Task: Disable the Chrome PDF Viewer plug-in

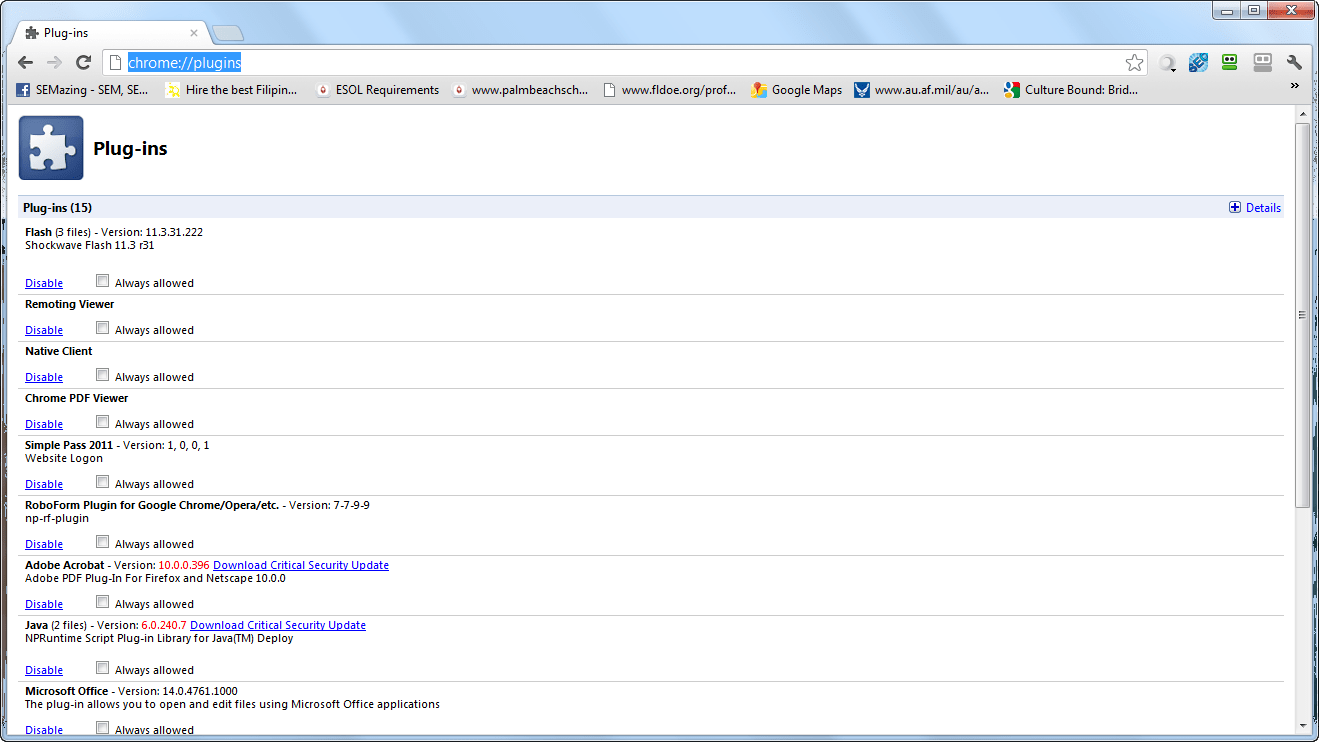Action: click(44, 424)
